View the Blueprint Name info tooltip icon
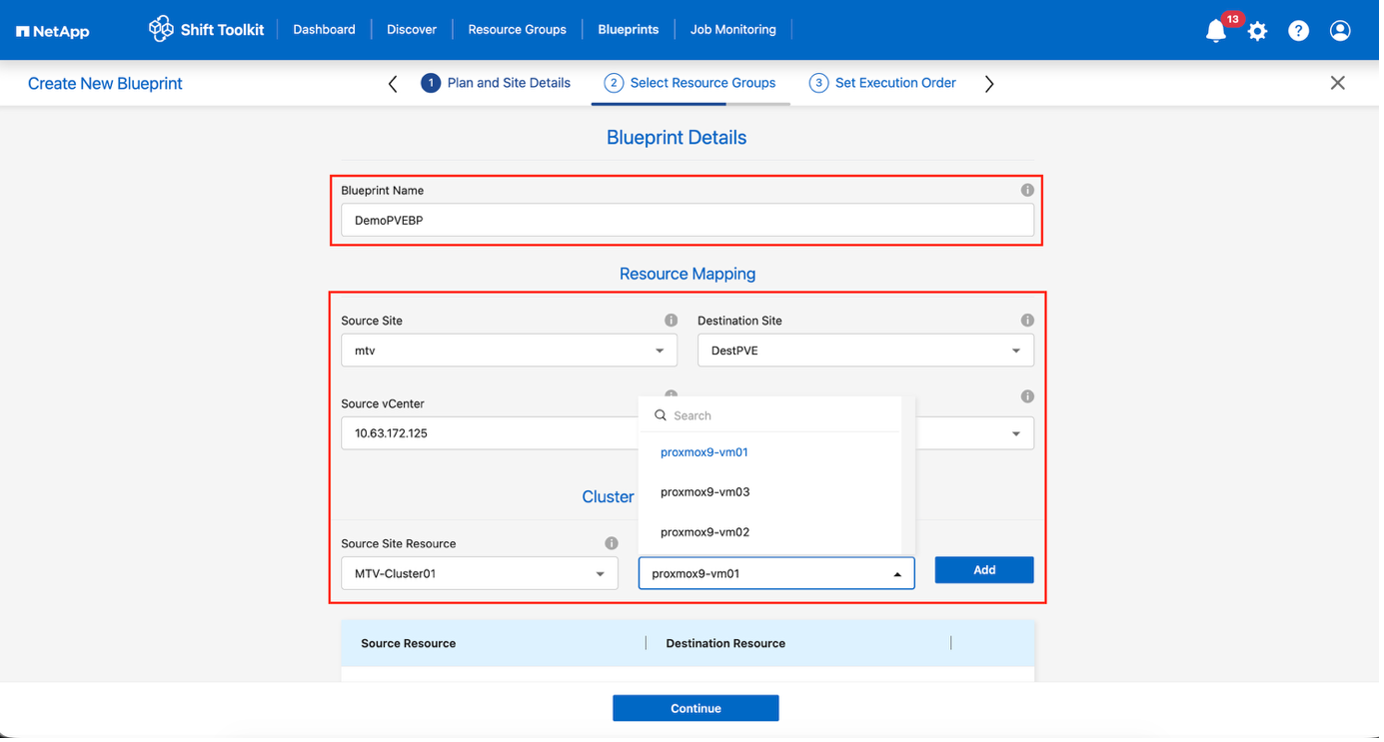The image size is (1384, 742). [1027, 189]
